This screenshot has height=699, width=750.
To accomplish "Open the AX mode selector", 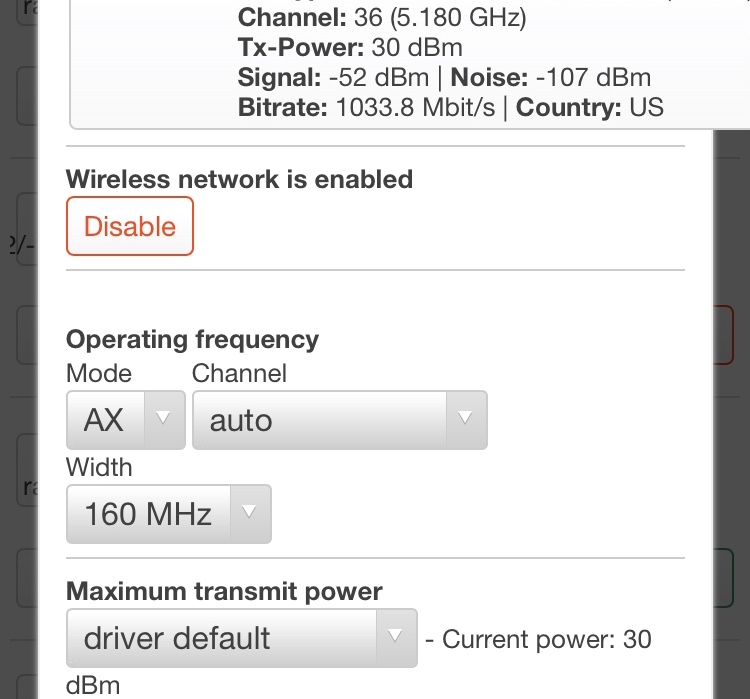I will 126,420.
